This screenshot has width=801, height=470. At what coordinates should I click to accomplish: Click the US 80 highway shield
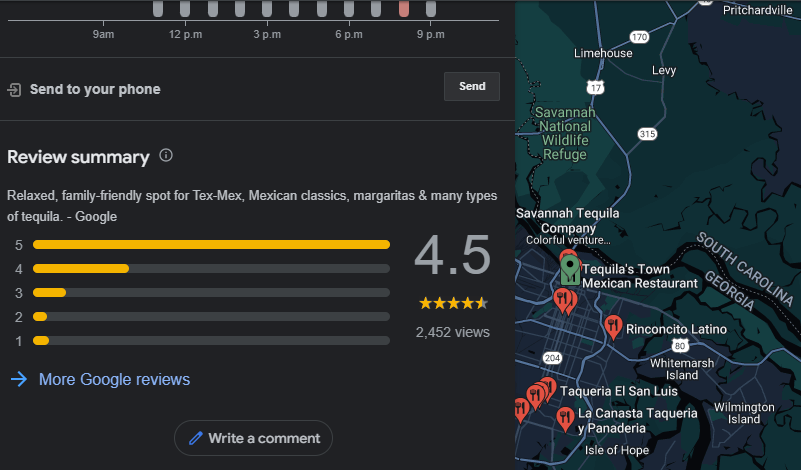(679, 346)
